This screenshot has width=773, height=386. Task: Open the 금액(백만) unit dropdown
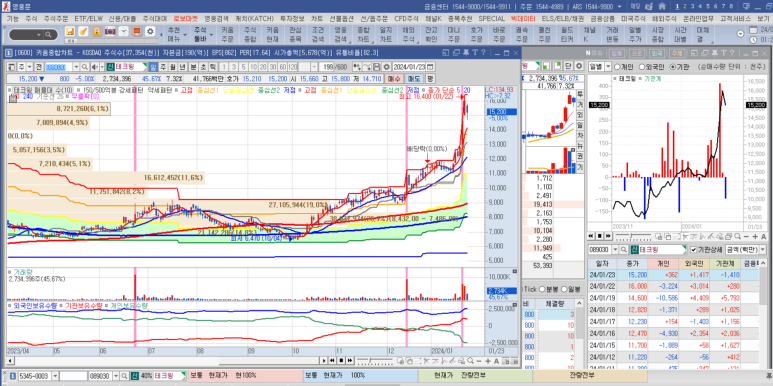pyautogui.click(x=764, y=250)
